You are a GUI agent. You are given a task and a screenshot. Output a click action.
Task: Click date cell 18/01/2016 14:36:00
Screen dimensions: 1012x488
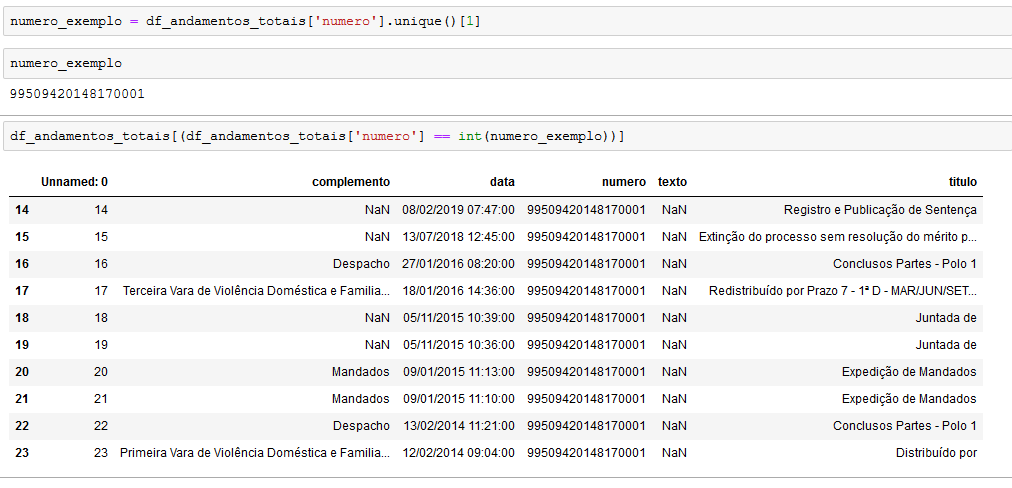[458, 290]
